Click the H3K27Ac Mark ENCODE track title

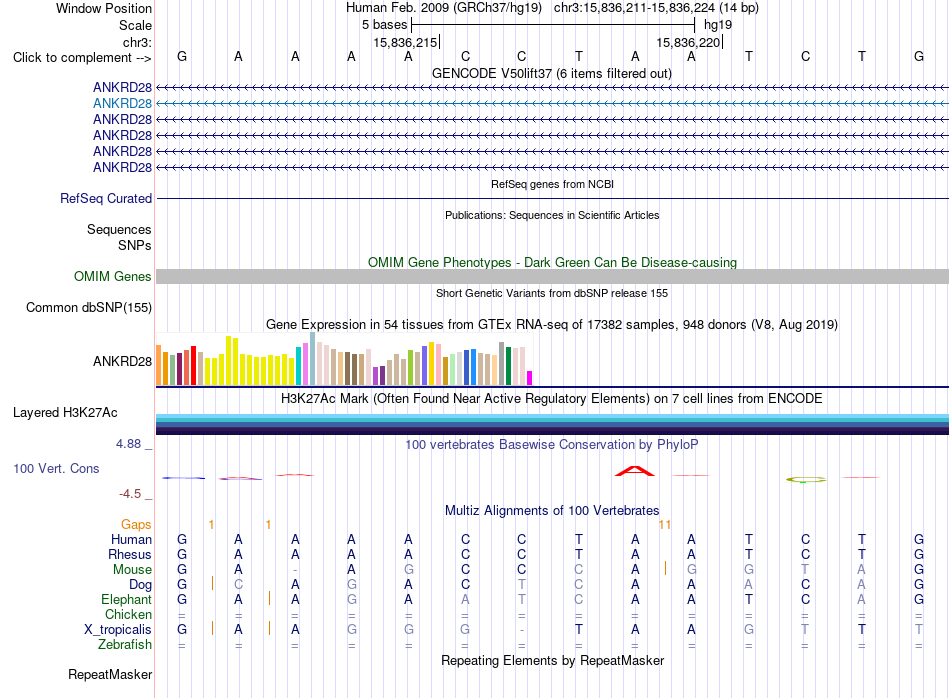point(552,399)
